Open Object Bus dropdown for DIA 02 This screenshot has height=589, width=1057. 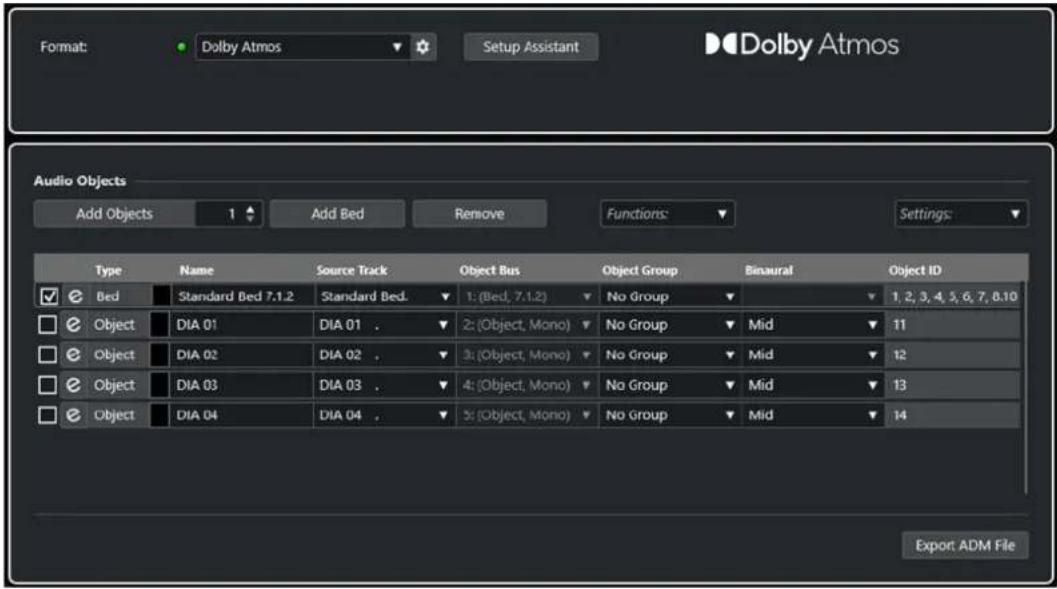pos(527,354)
